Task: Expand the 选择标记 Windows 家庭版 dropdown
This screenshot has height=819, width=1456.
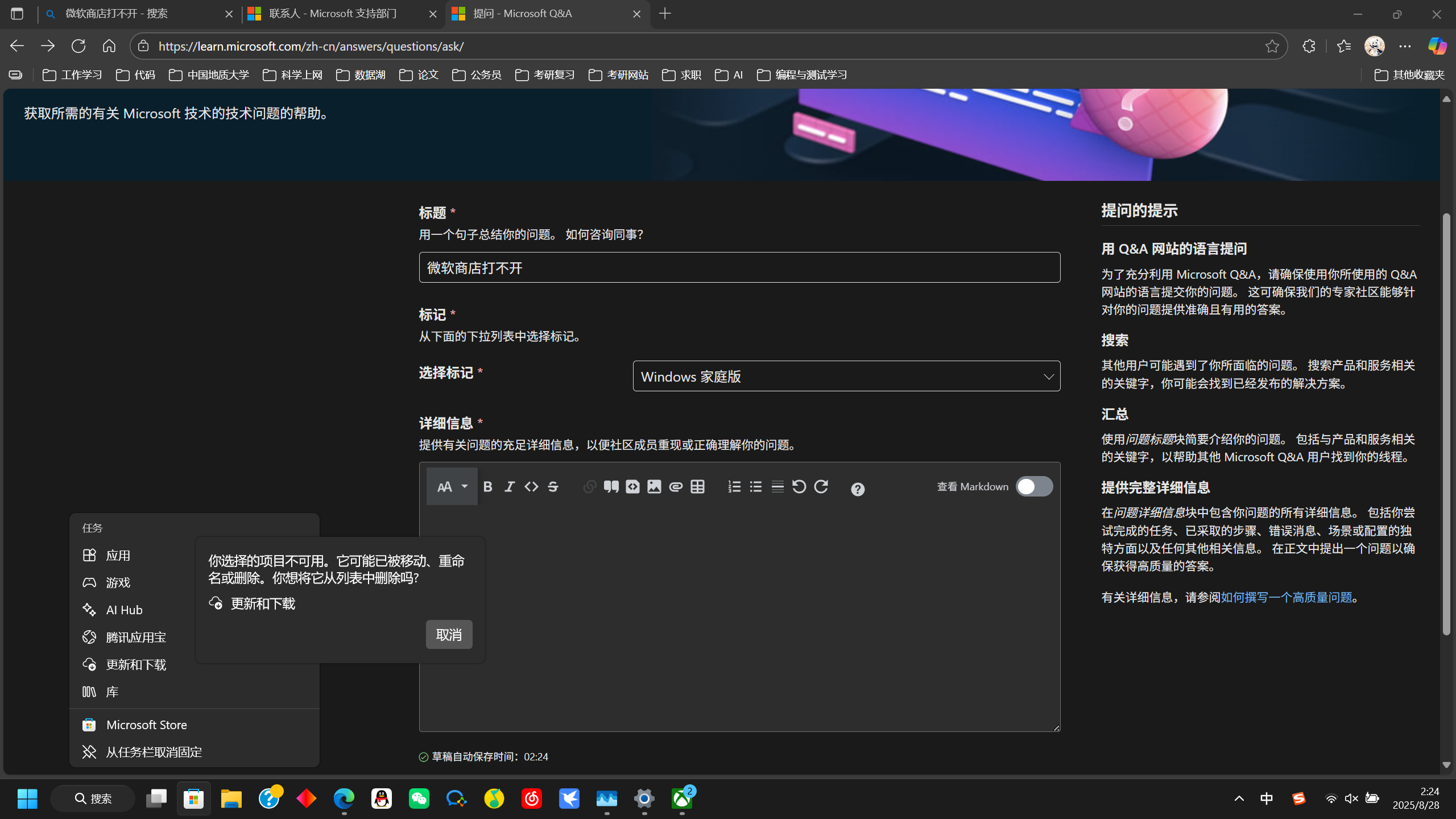Action: point(846,376)
